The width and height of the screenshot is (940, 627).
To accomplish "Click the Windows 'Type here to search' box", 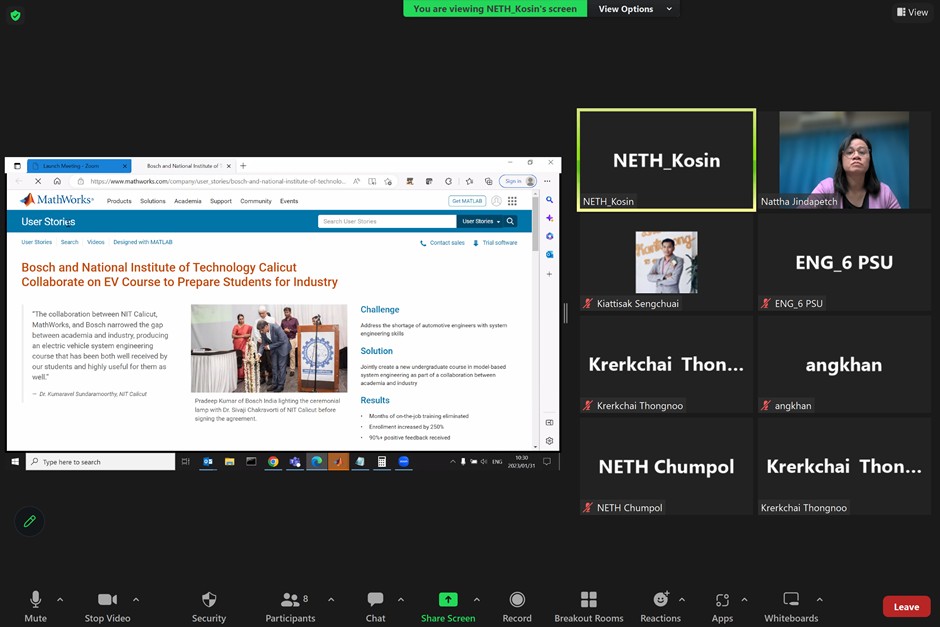I will (100, 462).
